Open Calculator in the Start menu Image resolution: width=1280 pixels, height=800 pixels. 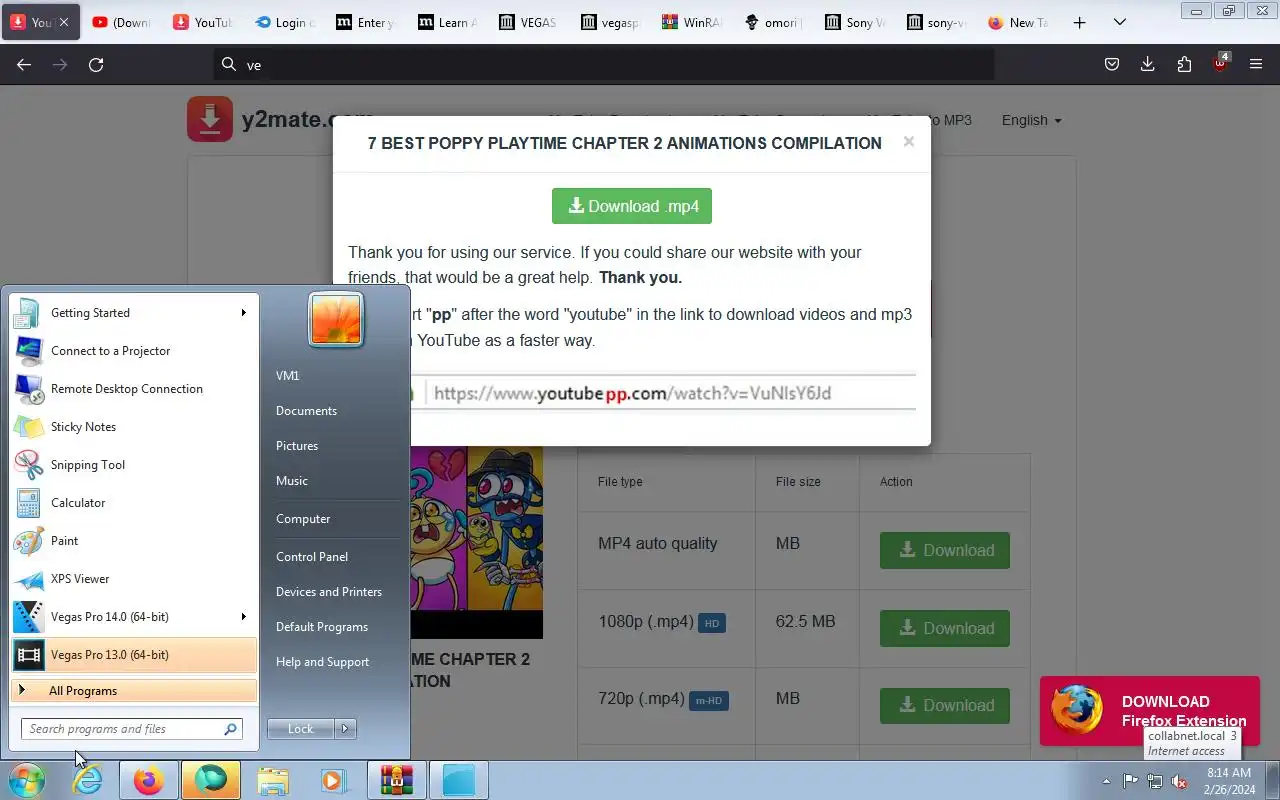[x=134, y=503]
